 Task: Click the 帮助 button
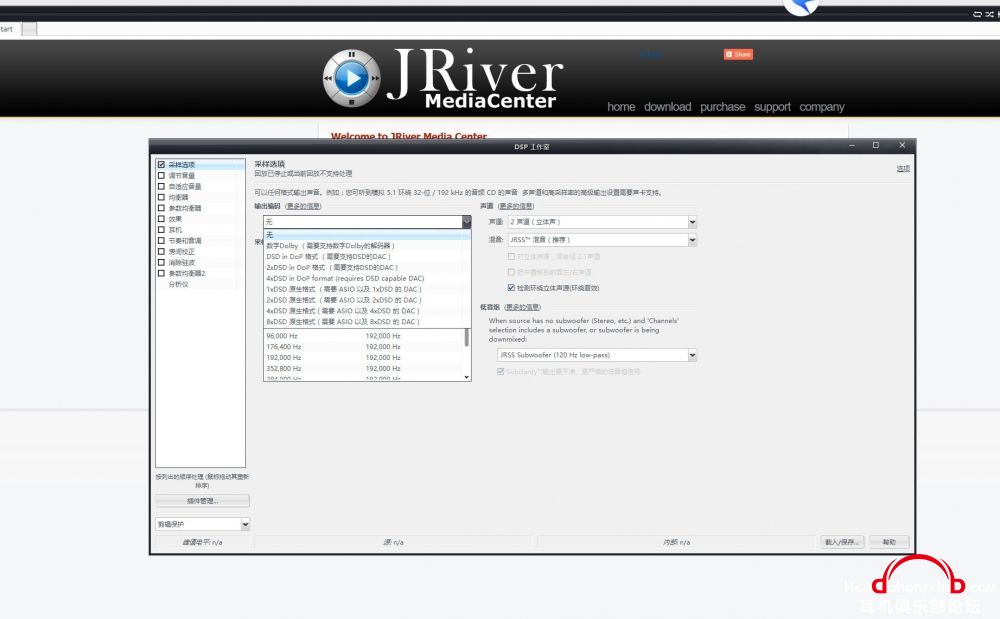click(x=889, y=542)
